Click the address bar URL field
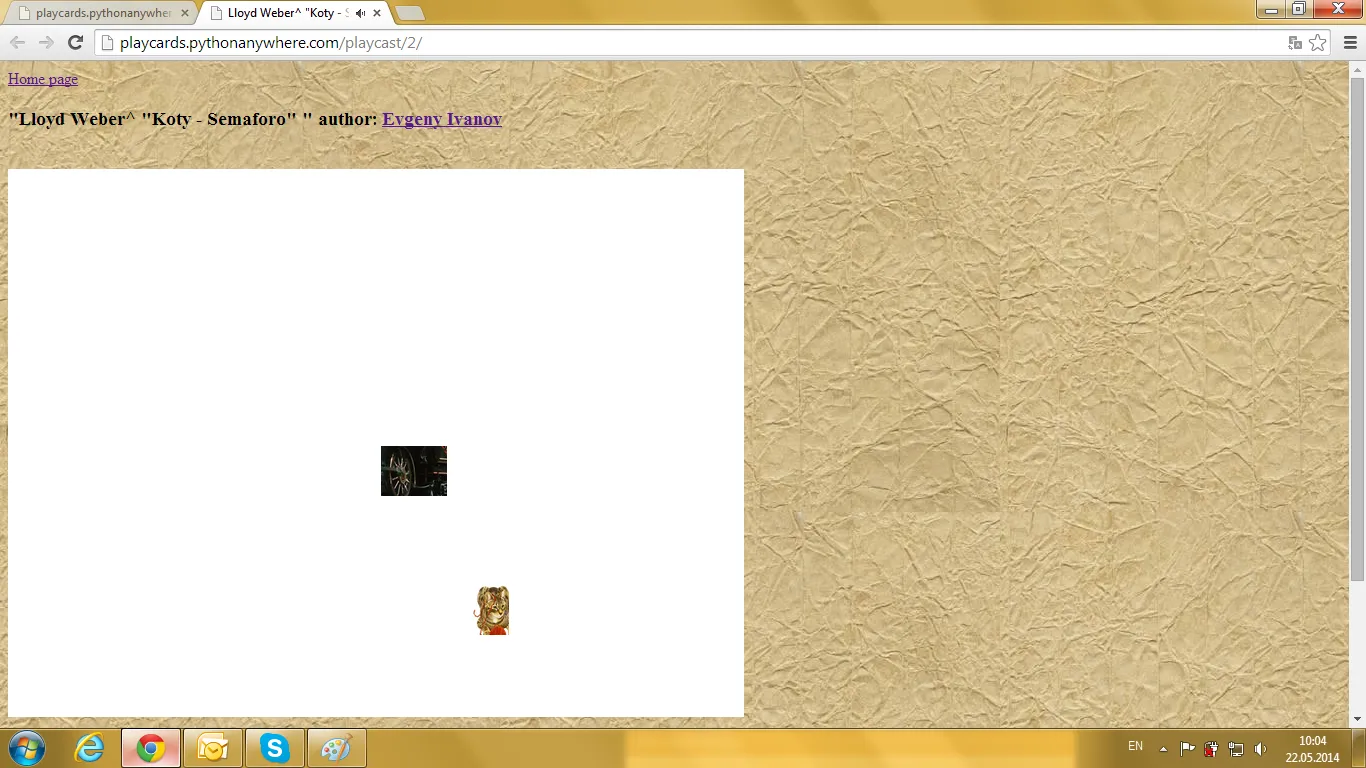The width and height of the screenshot is (1366, 768). coord(690,42)
